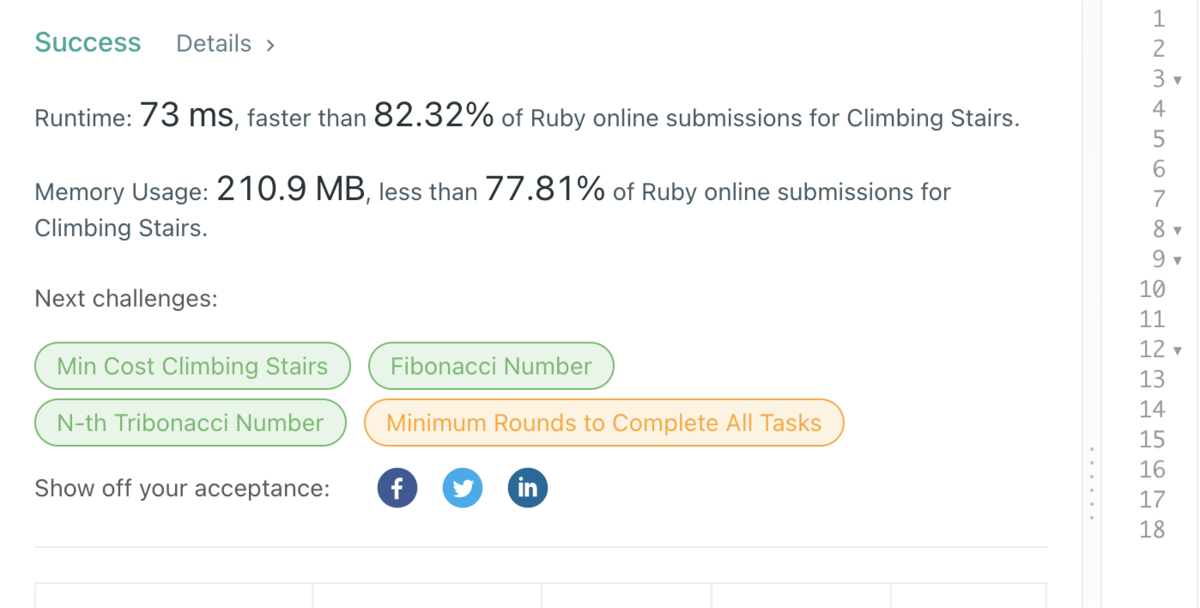Open submission Details link

[x=214, y=44]
